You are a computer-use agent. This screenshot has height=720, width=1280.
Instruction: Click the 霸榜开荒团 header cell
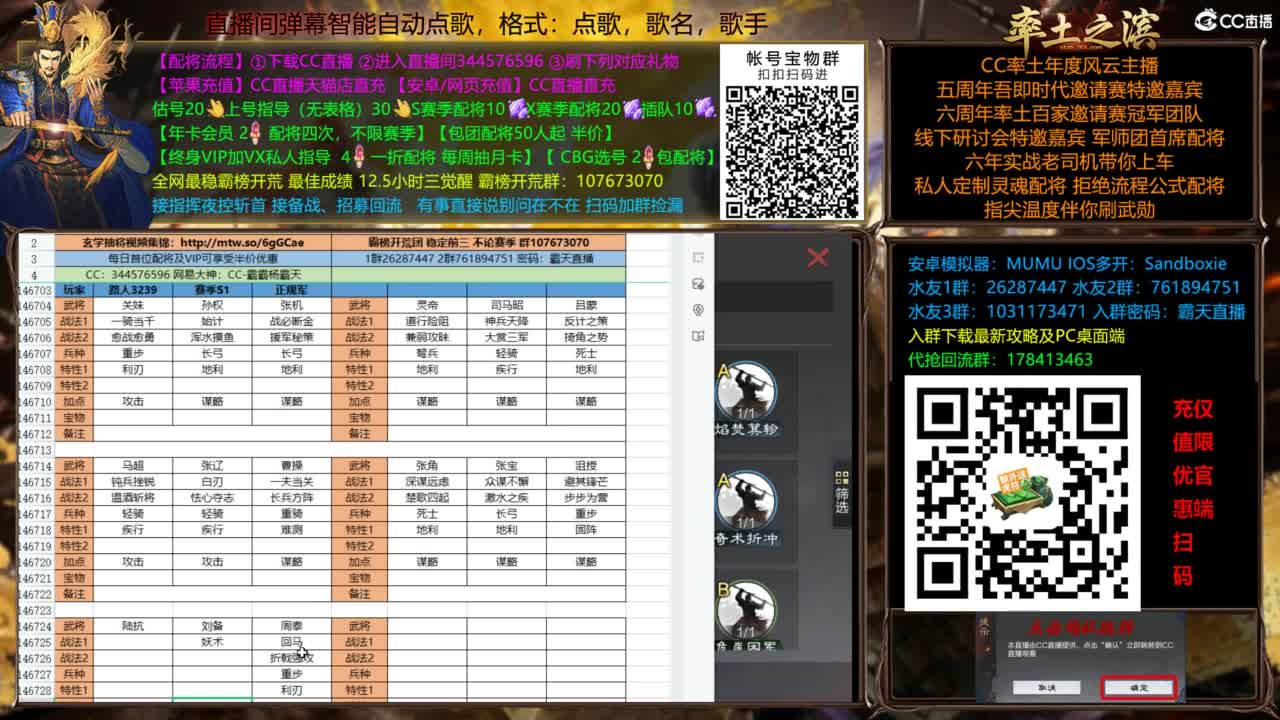coord(479,242)
